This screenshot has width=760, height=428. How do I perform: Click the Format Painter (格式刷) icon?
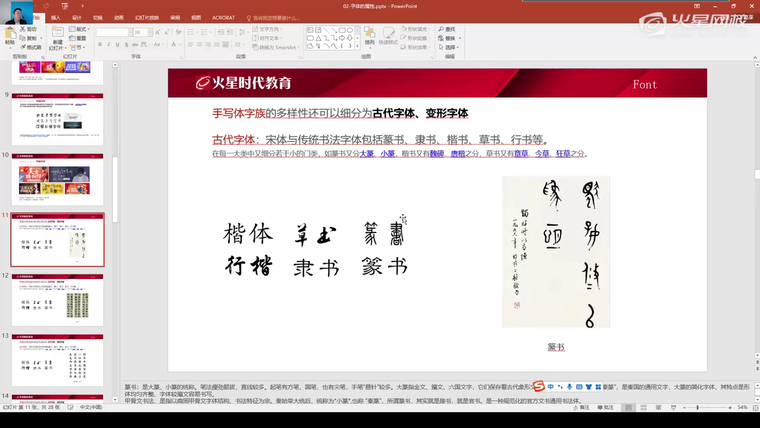coord(31,47)
